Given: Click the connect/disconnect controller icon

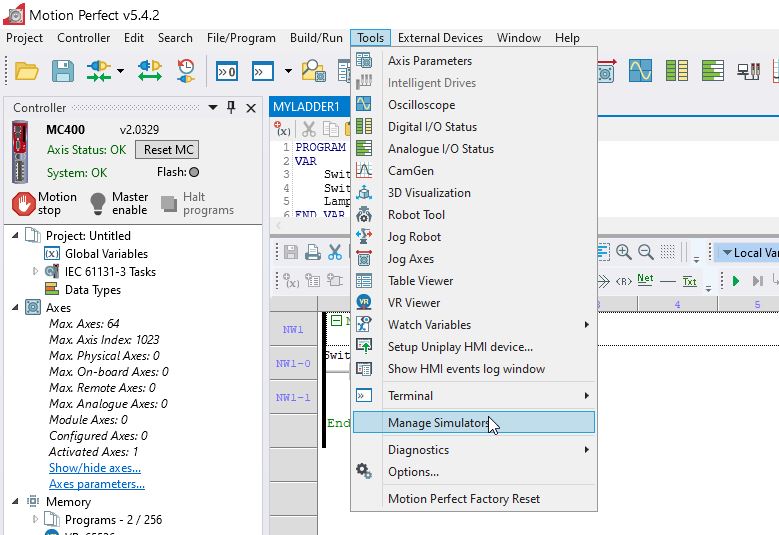Looking at the screenshot, I should [99, 71].
